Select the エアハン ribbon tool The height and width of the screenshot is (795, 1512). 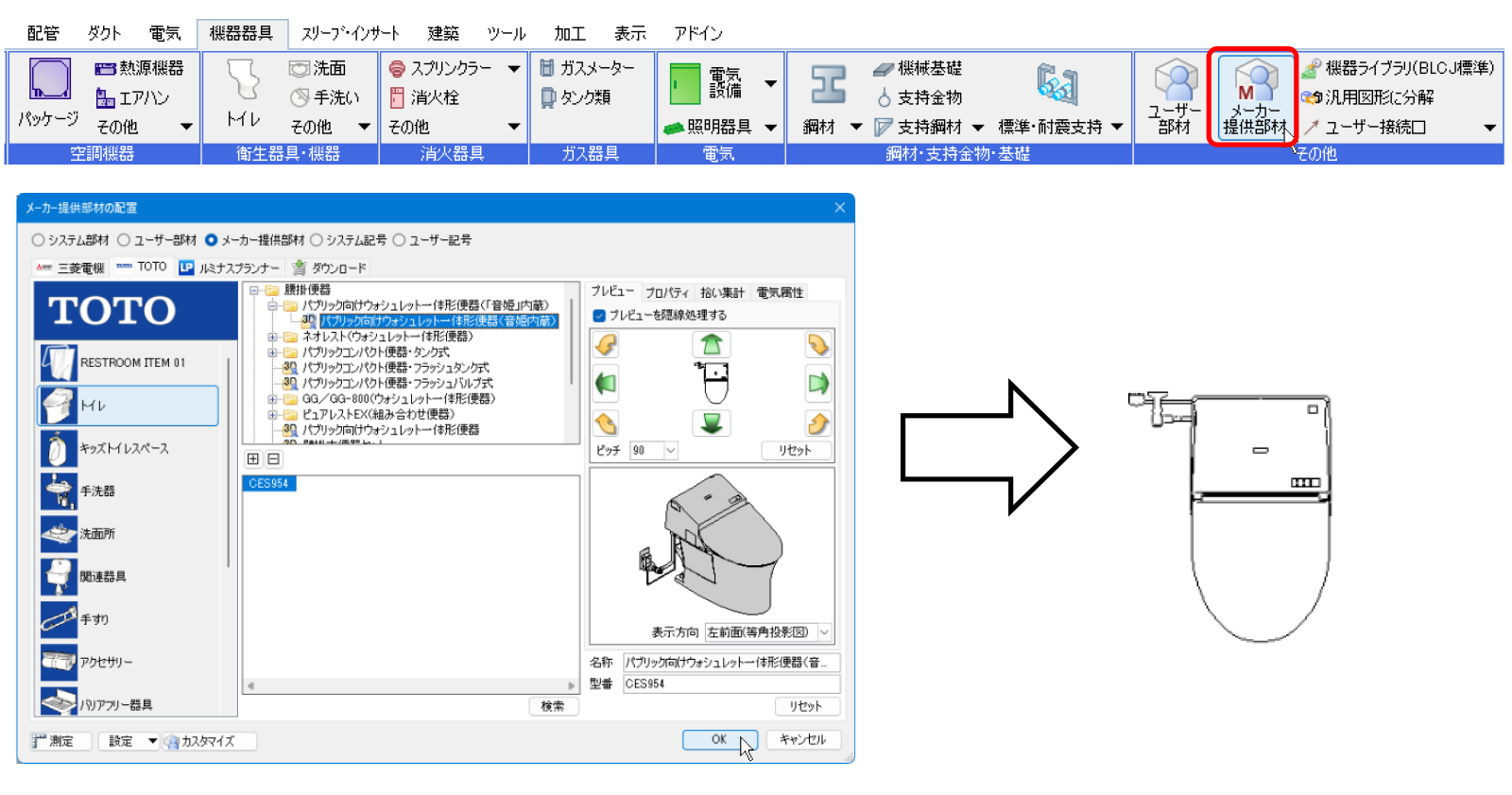(x=132, y=97)
